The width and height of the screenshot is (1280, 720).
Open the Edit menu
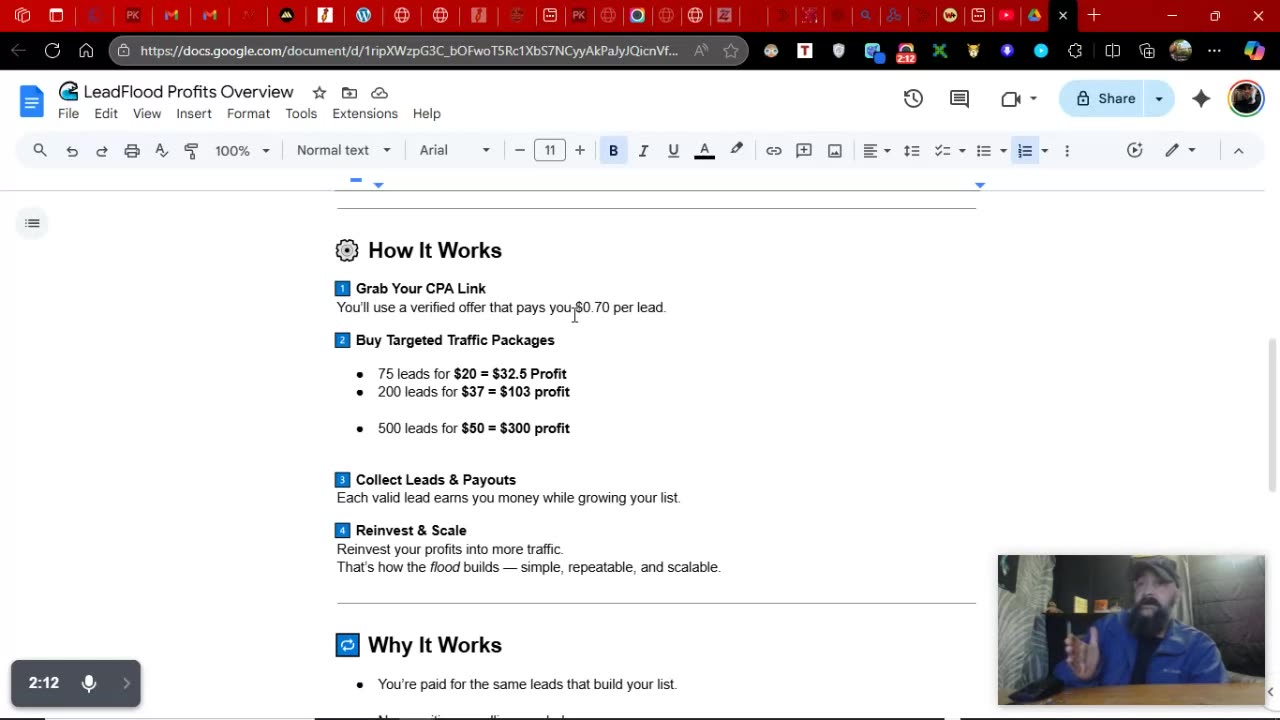[x=106, y=114]
